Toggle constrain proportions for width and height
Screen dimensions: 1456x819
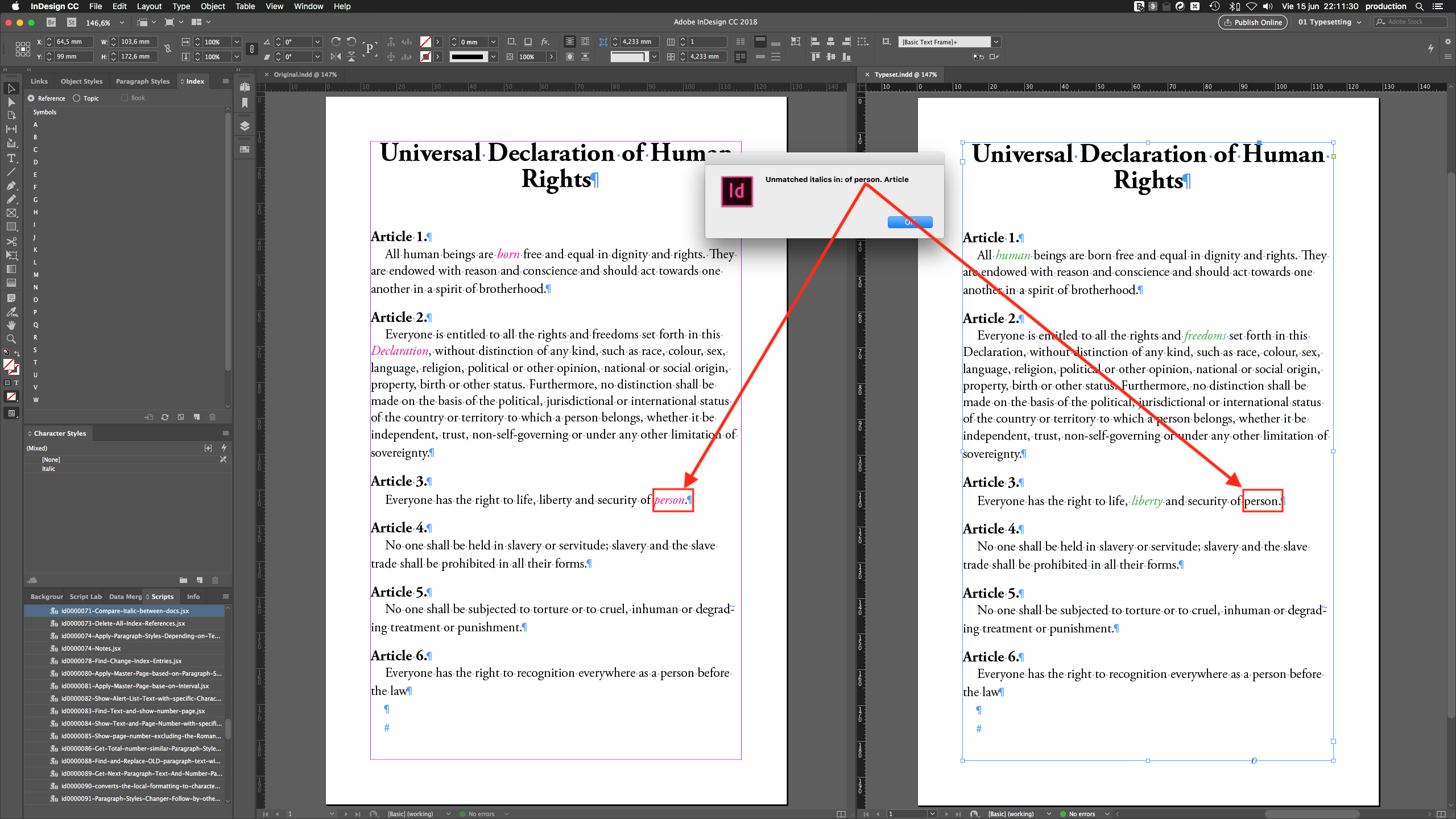[x=168, y=49]
